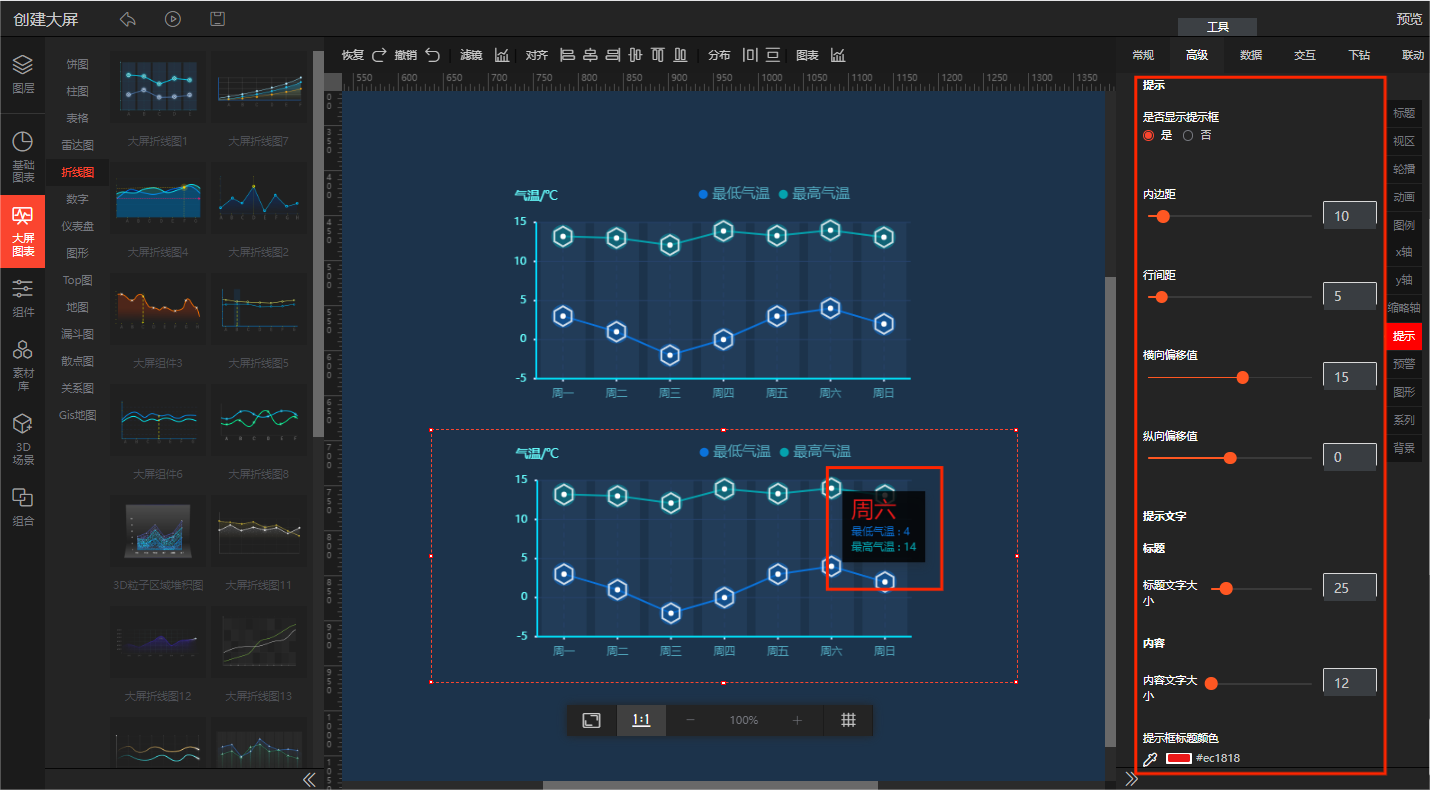Select the 漏斗图 chart category
The image size is (1430, 790).
77,334
